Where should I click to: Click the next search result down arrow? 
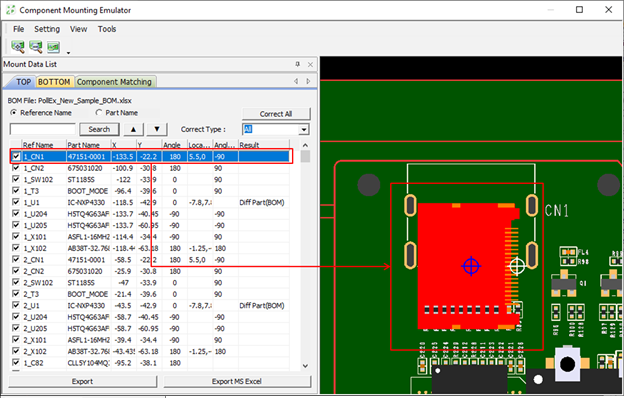(157, 129)
